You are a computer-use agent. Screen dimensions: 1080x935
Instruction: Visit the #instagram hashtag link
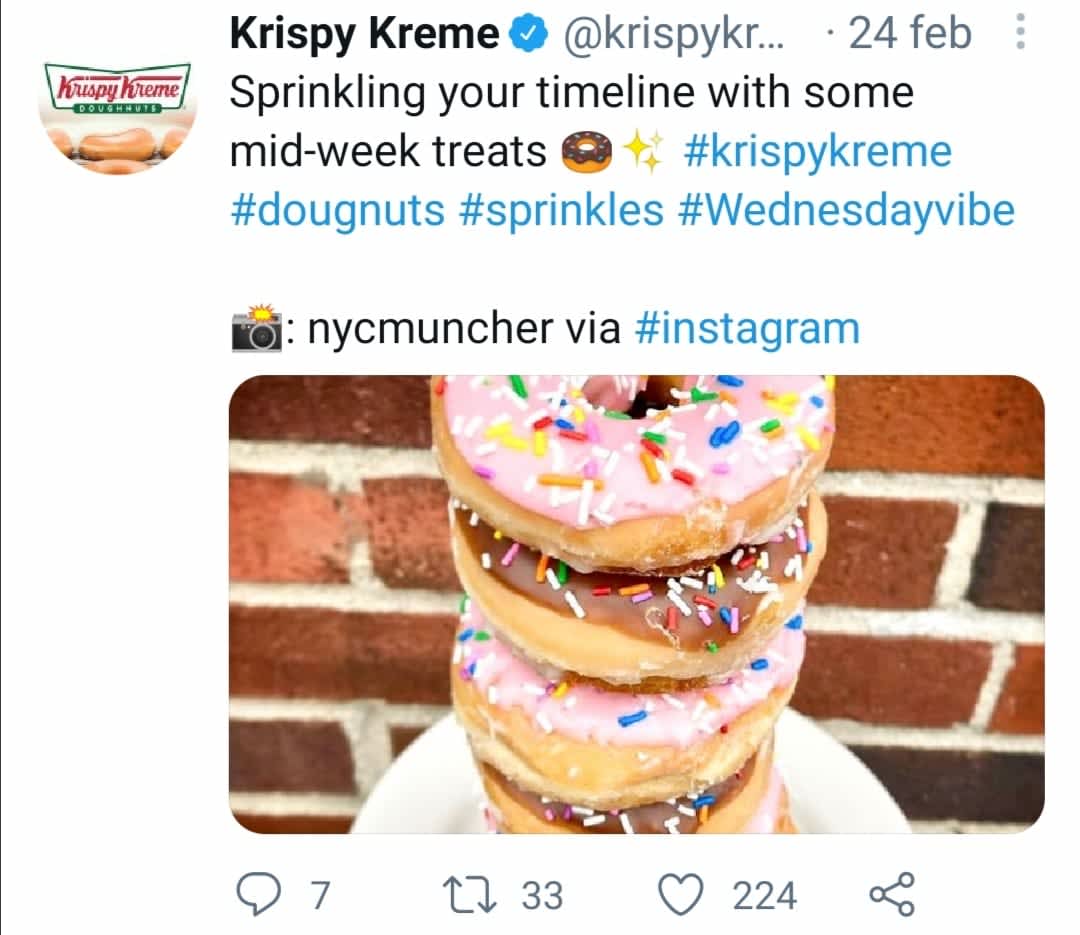pos(747,328)
